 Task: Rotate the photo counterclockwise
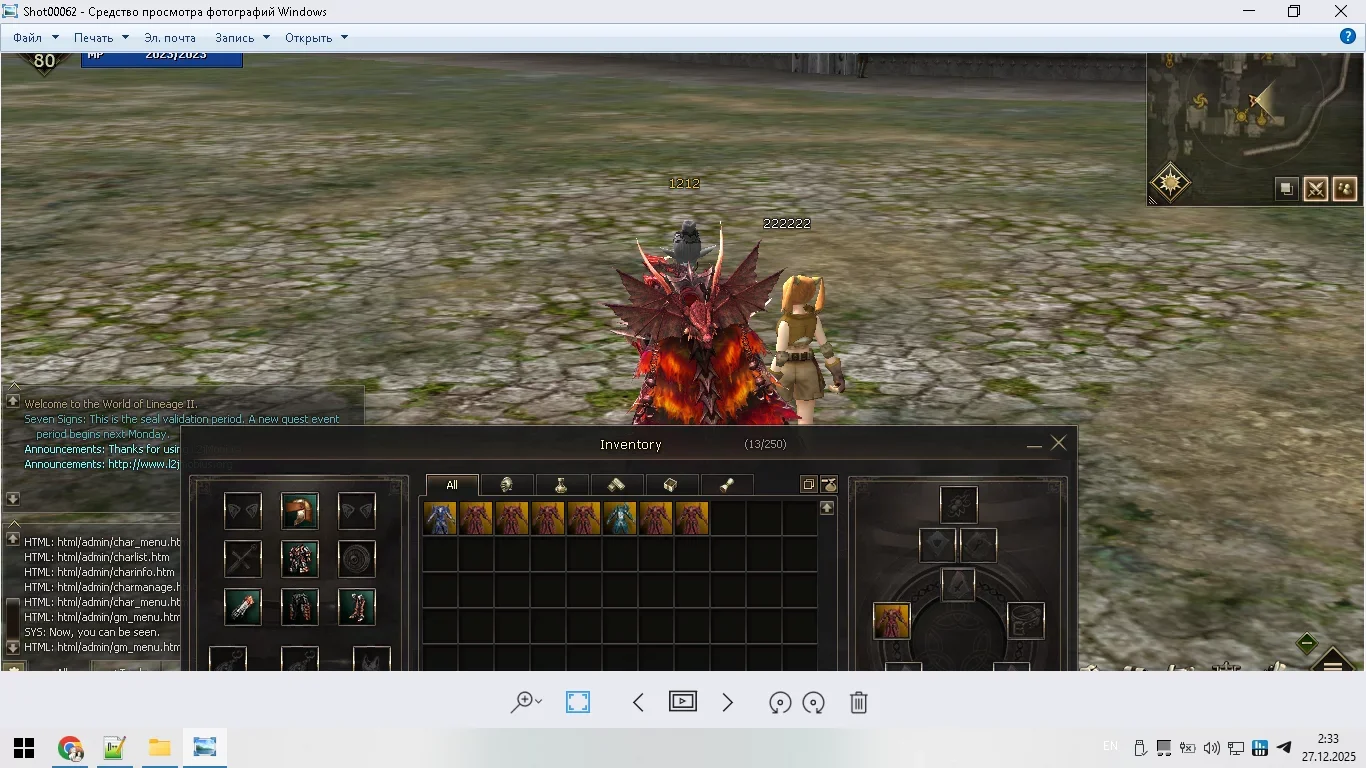pyautogui.click(x=780, y=703)
